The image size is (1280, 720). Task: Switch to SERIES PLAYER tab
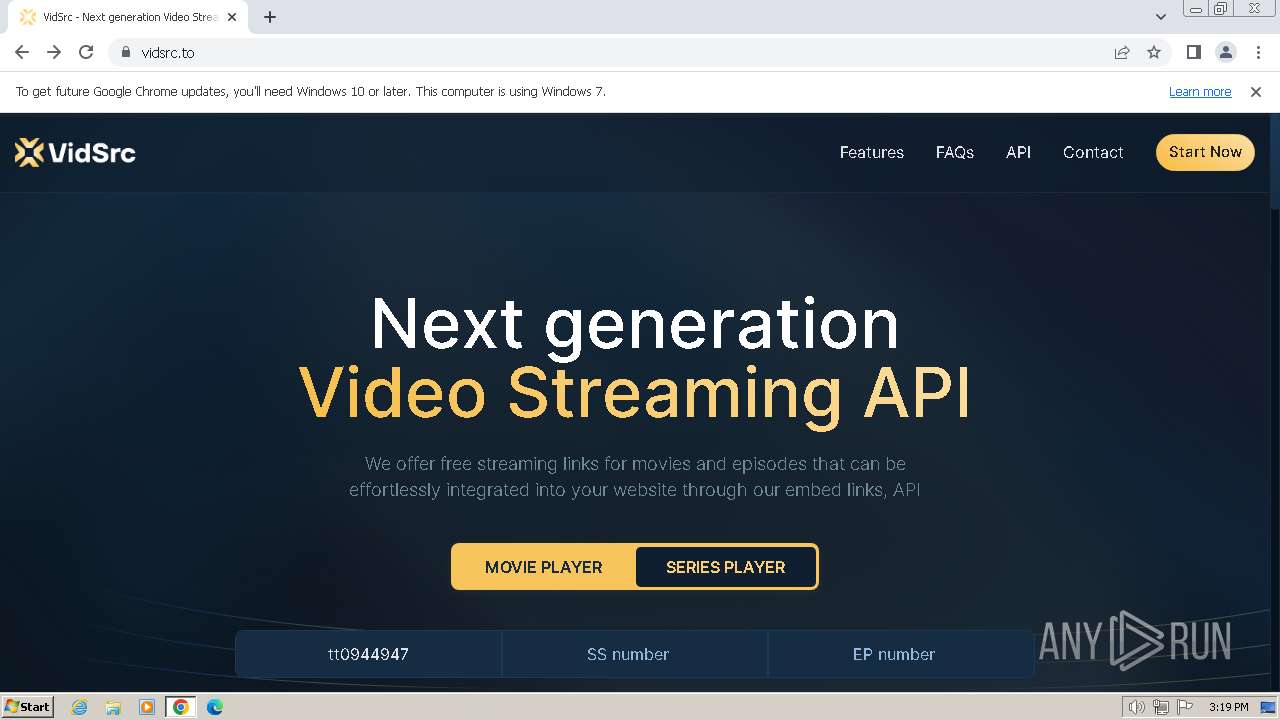click(x=726, y=567)
